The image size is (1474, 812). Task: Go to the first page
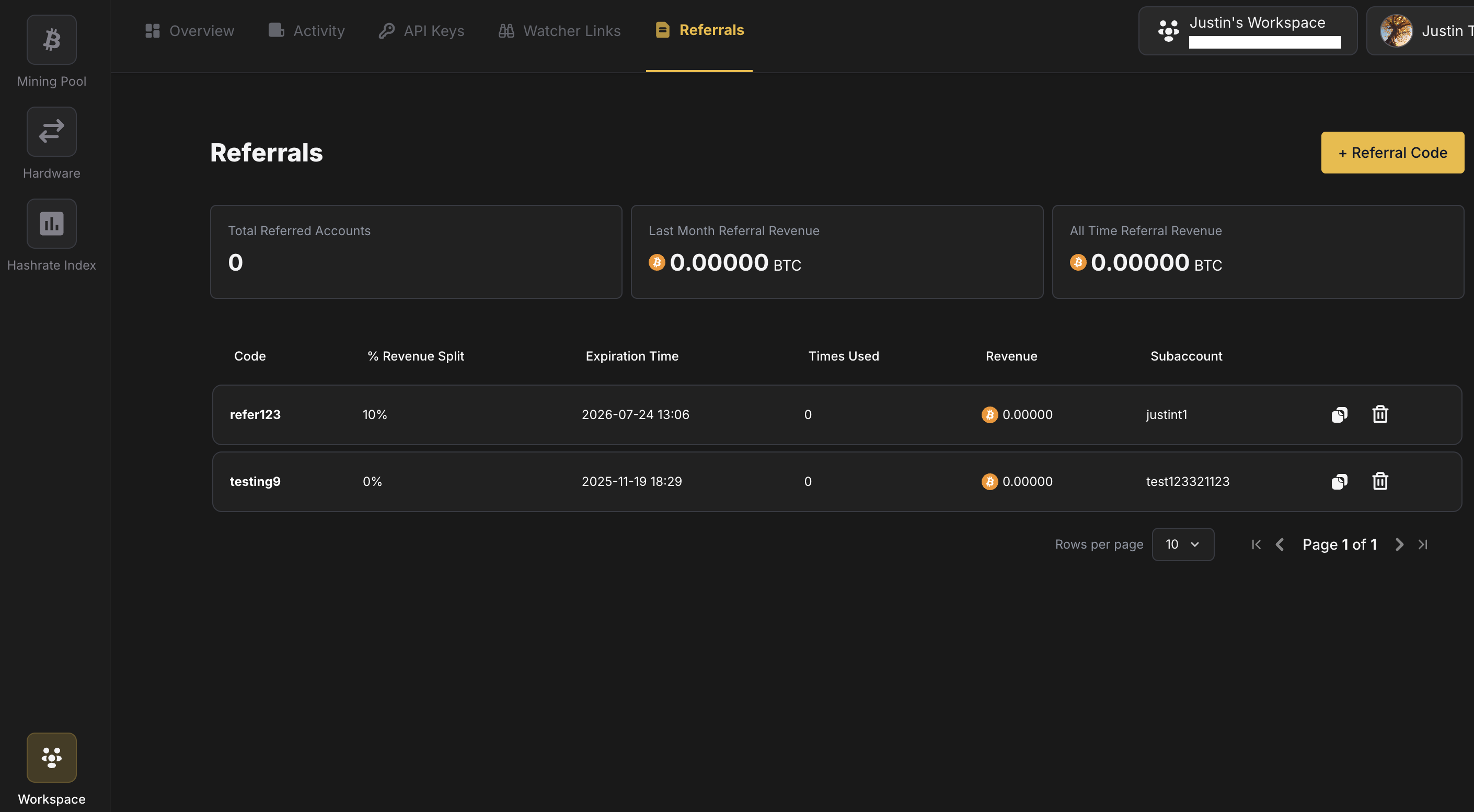(x=1256, y=544)
